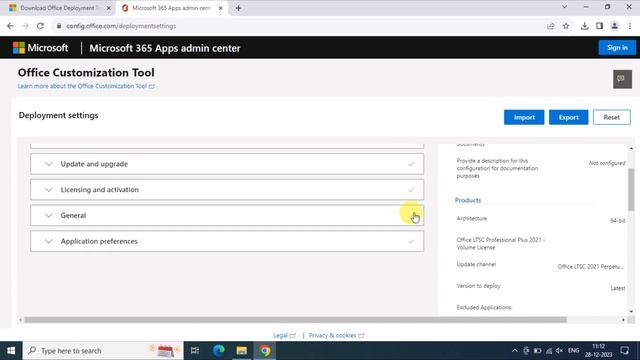Open Chrome side panel icon
Viewport: 640px width, 360px height.
599,26
